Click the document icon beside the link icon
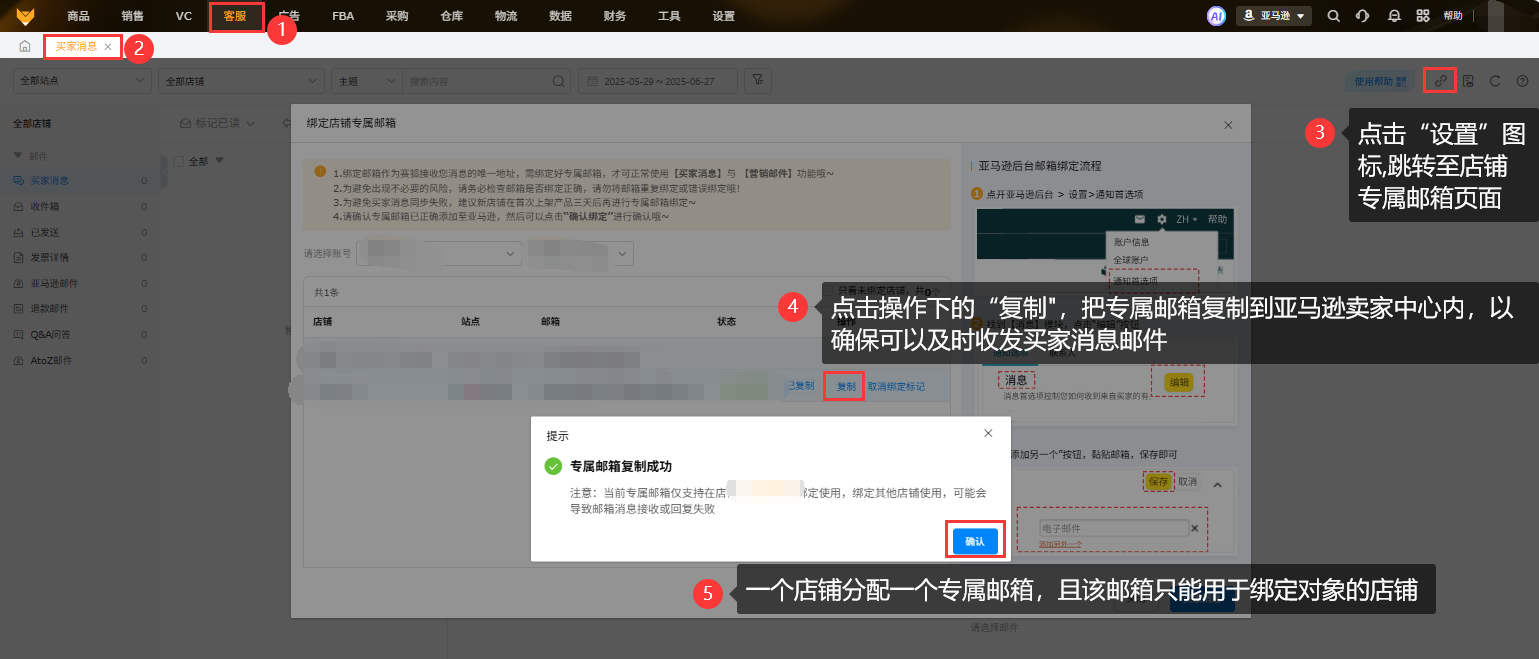 1468,81
